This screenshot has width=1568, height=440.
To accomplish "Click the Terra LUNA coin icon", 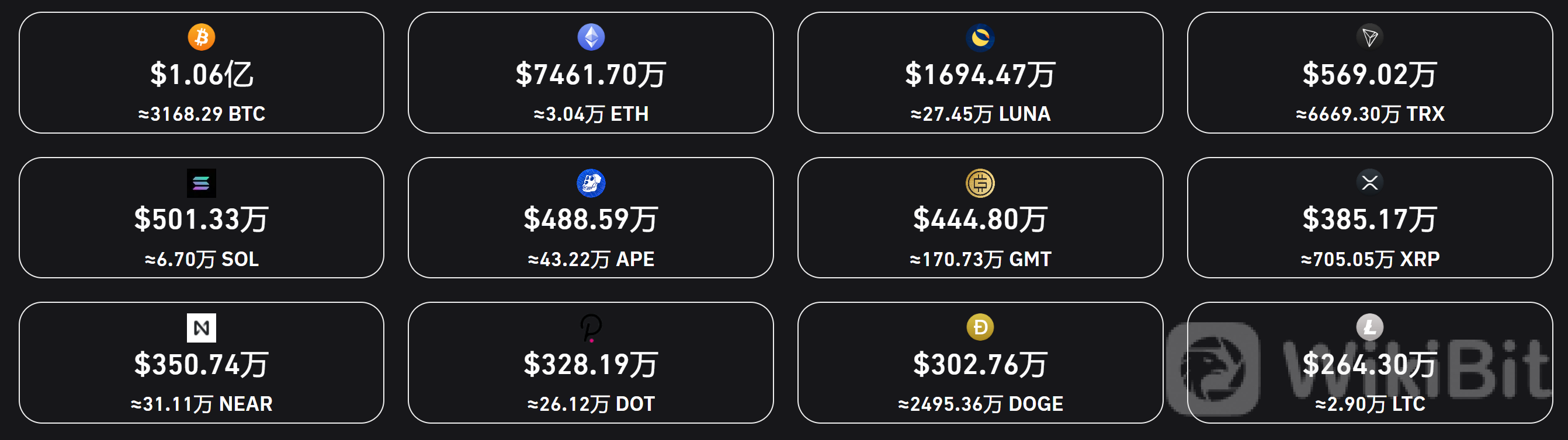I will click(x=980, y=38).
